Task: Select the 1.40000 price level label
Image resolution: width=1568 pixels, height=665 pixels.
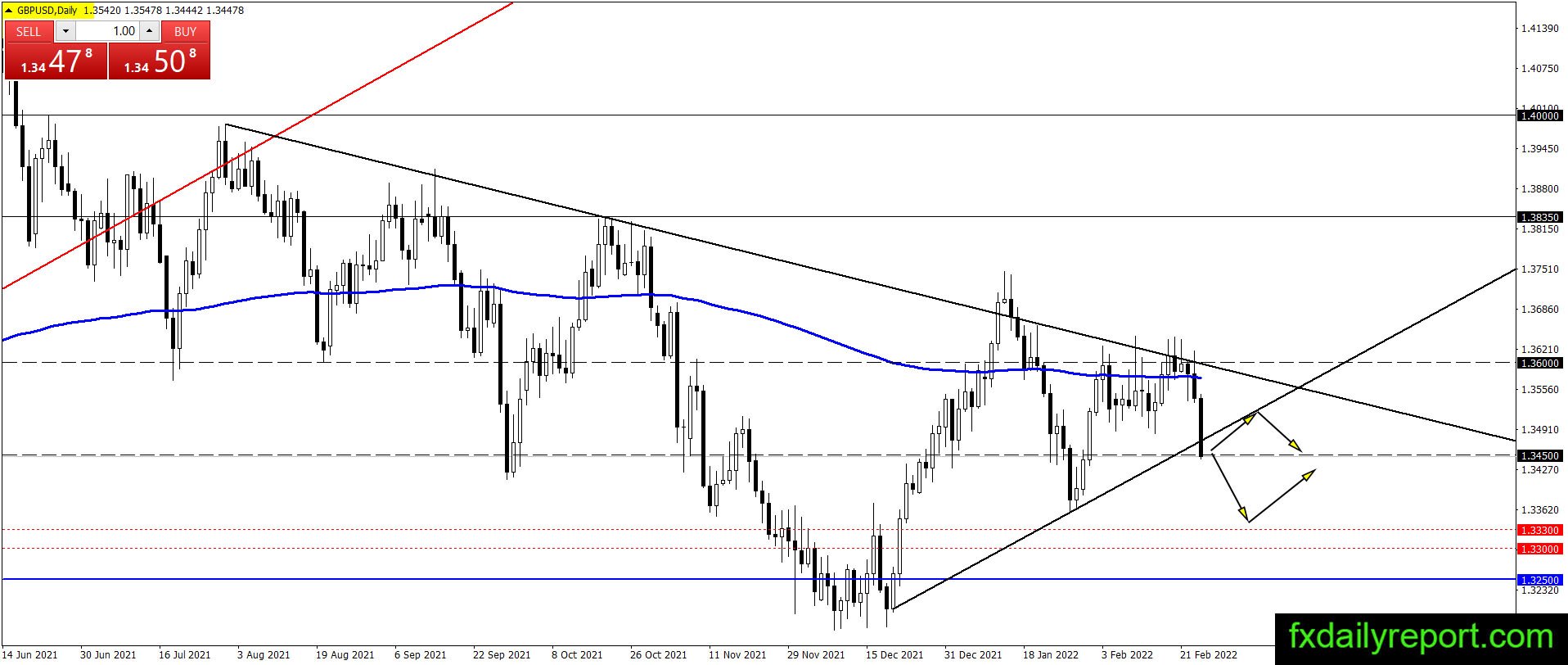Action: point(1539,116)
